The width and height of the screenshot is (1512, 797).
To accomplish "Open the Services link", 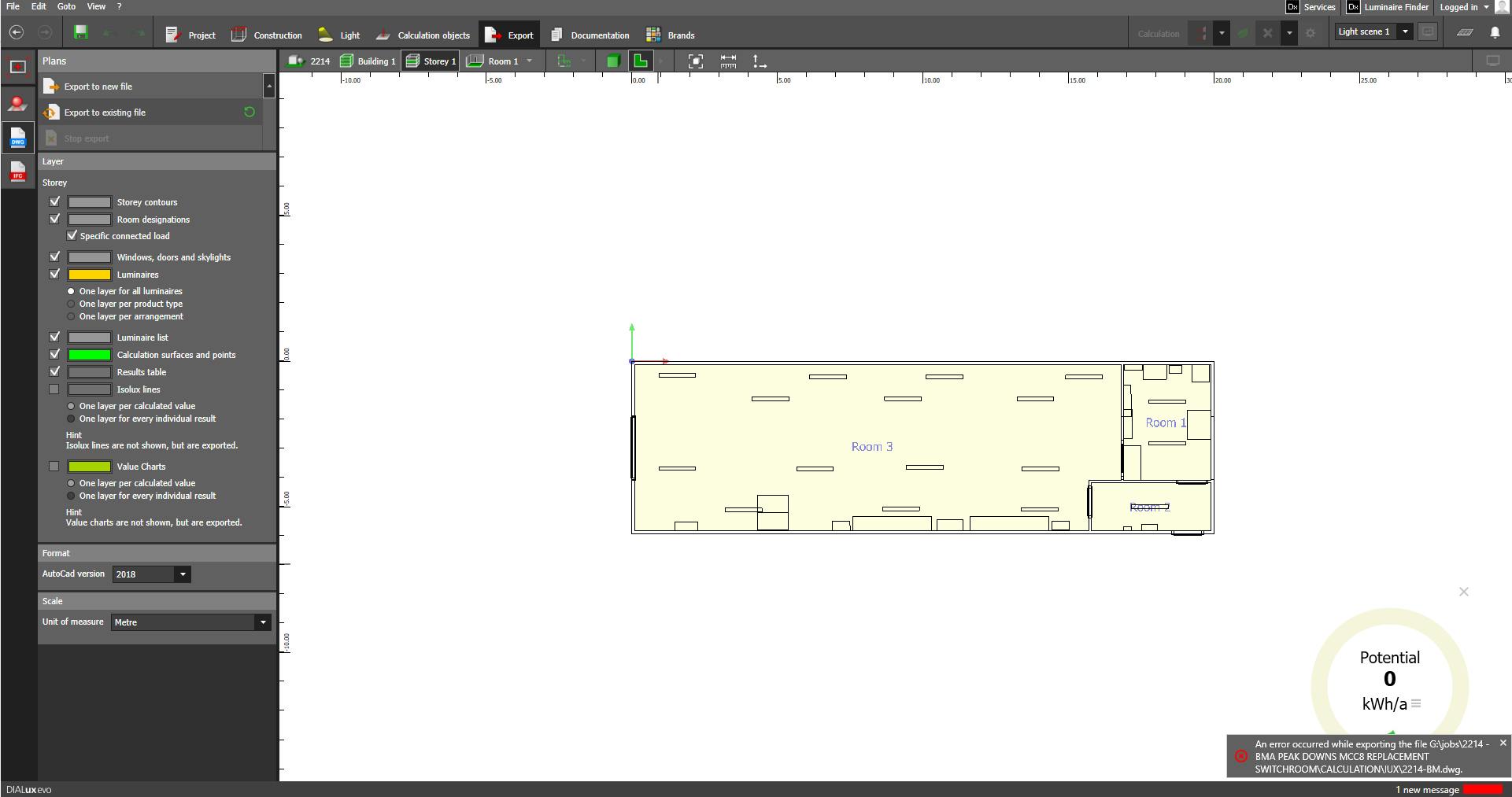I will tap(1311, 7).
